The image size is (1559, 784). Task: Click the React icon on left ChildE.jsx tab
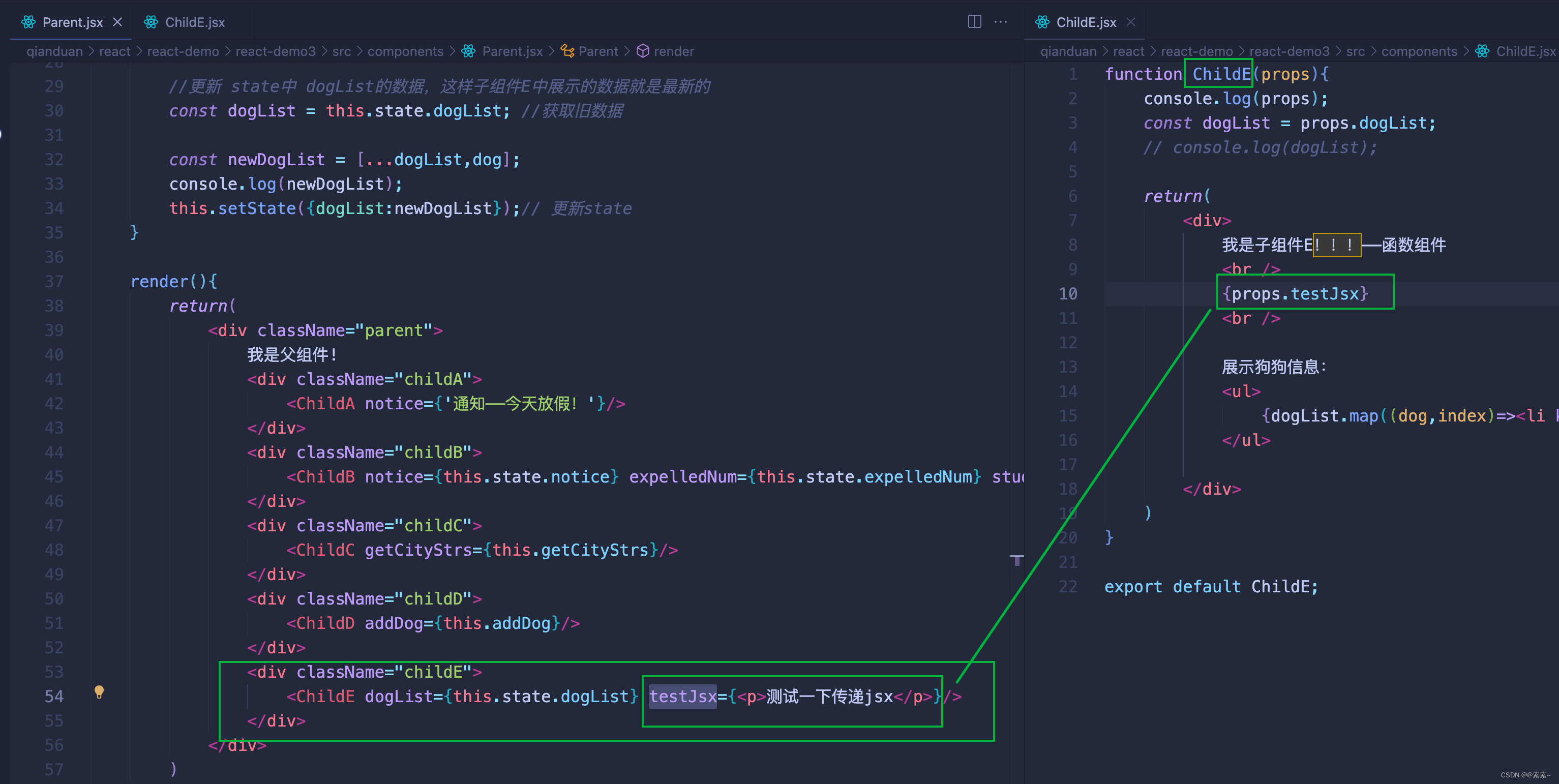click(151, 22)
